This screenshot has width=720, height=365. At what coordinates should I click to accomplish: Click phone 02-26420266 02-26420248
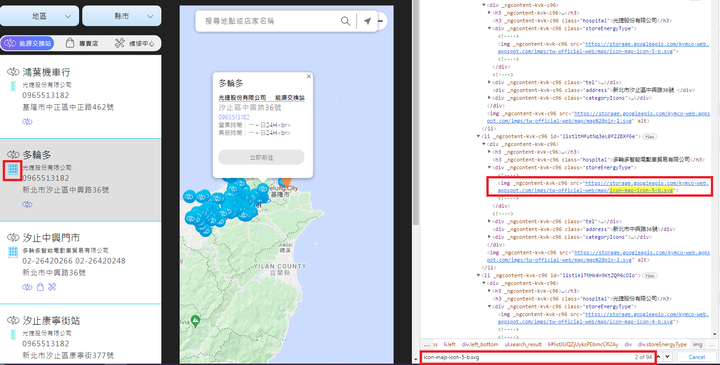(73, 261)
